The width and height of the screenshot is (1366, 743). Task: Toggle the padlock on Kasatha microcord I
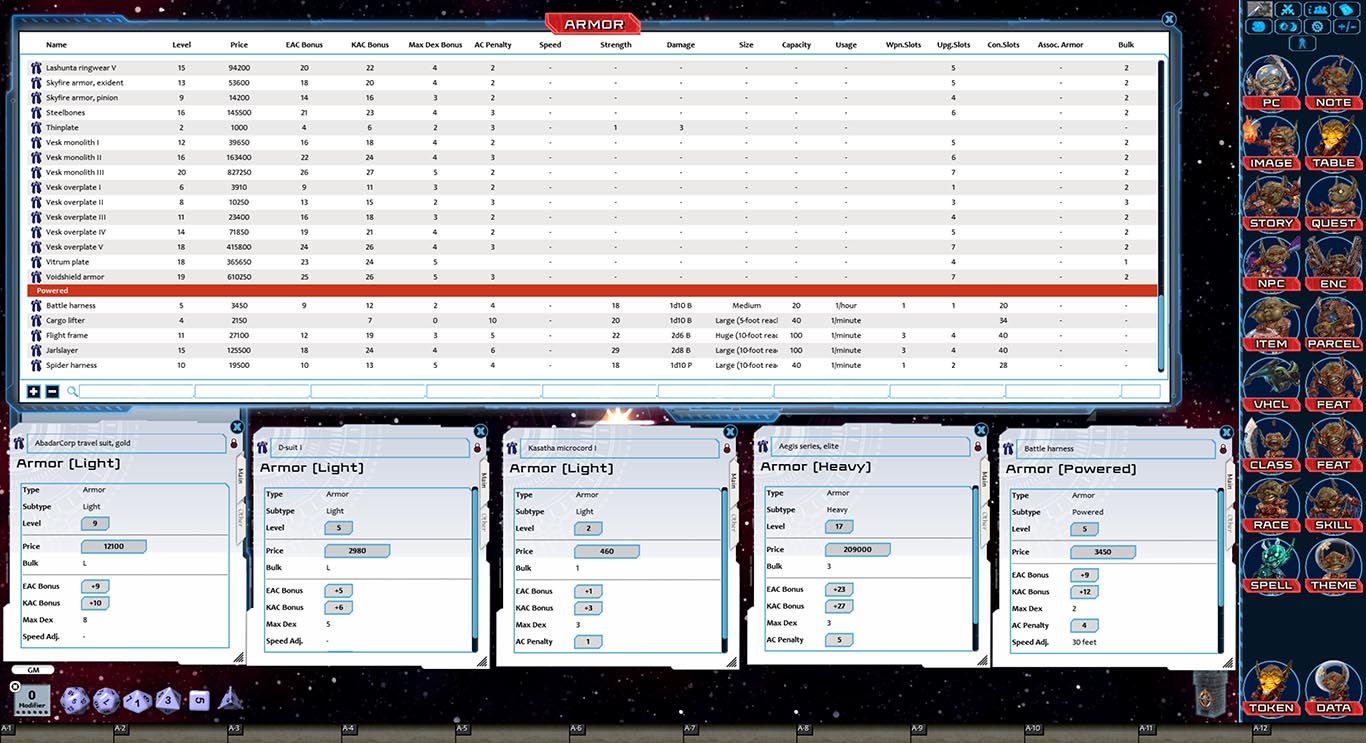point(727,449)
